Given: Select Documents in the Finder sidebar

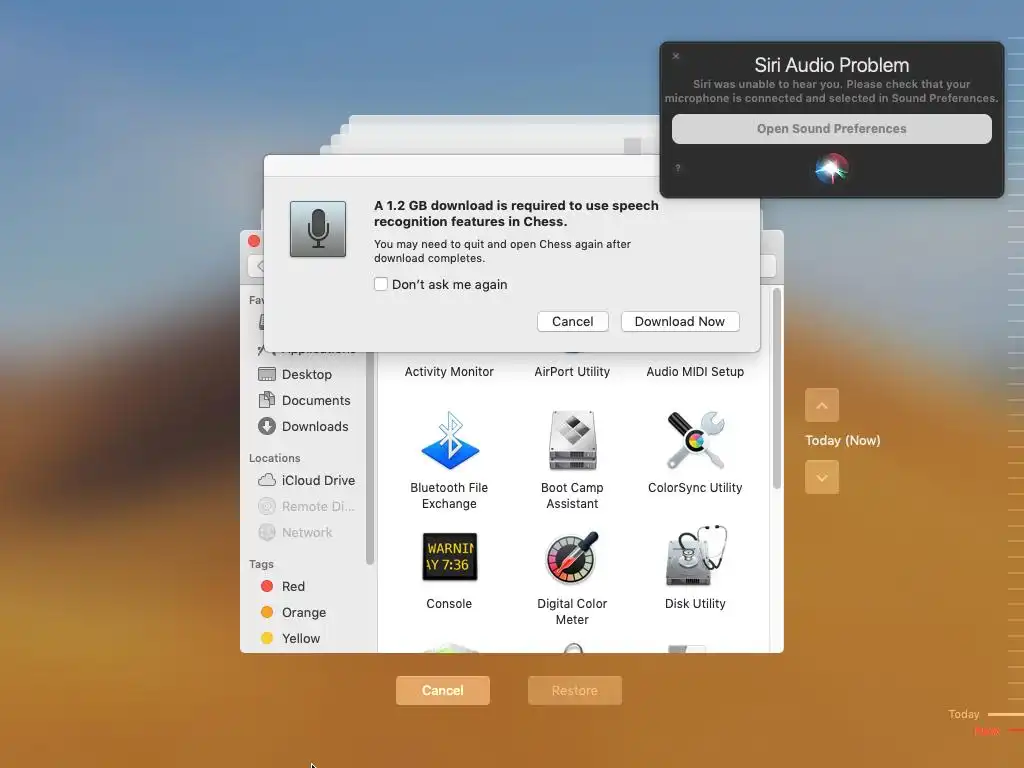Looking at the screenshot, I should coord(304,400).
